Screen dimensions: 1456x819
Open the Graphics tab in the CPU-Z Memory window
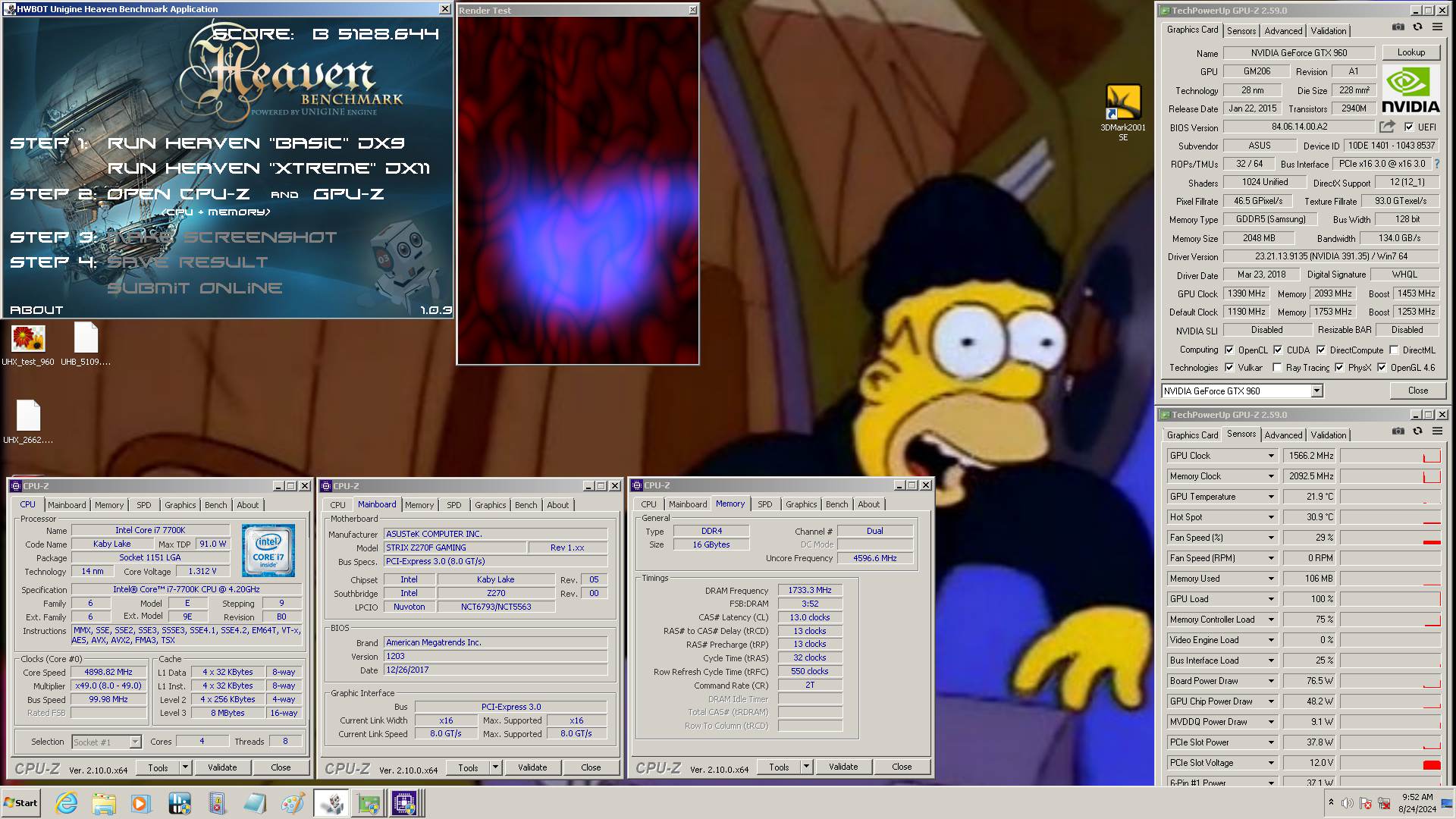coord(801,504)
